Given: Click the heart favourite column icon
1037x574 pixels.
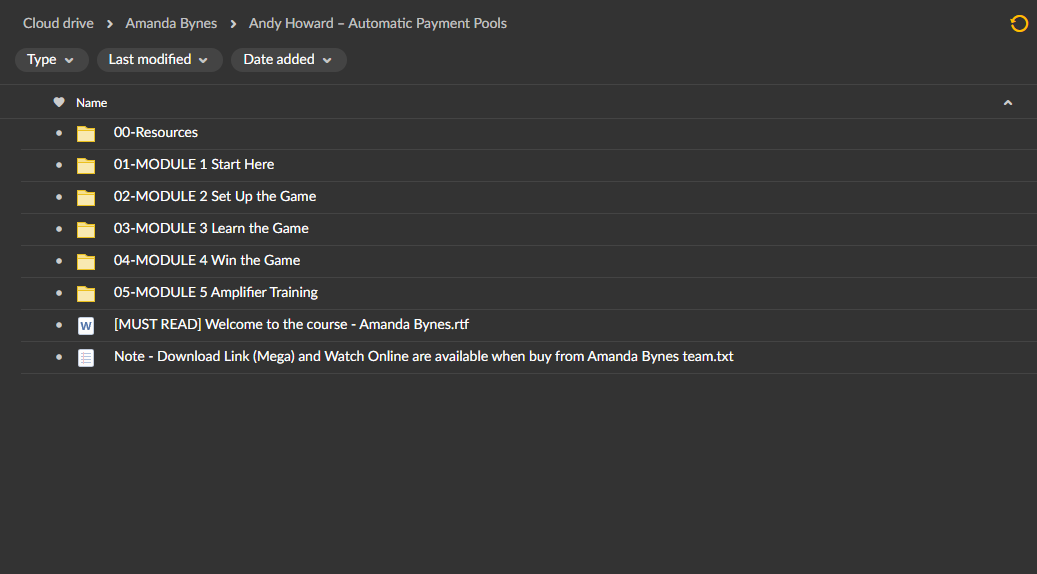Looking at the screenshot, I should click(x=59, y=102).
